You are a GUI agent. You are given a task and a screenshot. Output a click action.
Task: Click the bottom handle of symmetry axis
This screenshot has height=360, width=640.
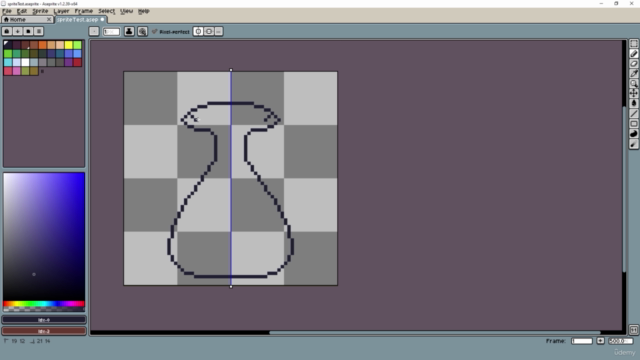(x=231, y=287)
